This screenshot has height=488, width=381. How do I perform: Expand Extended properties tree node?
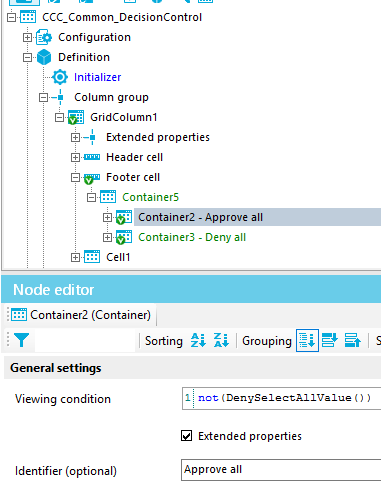pyautogui.click(x=75, y=137)
